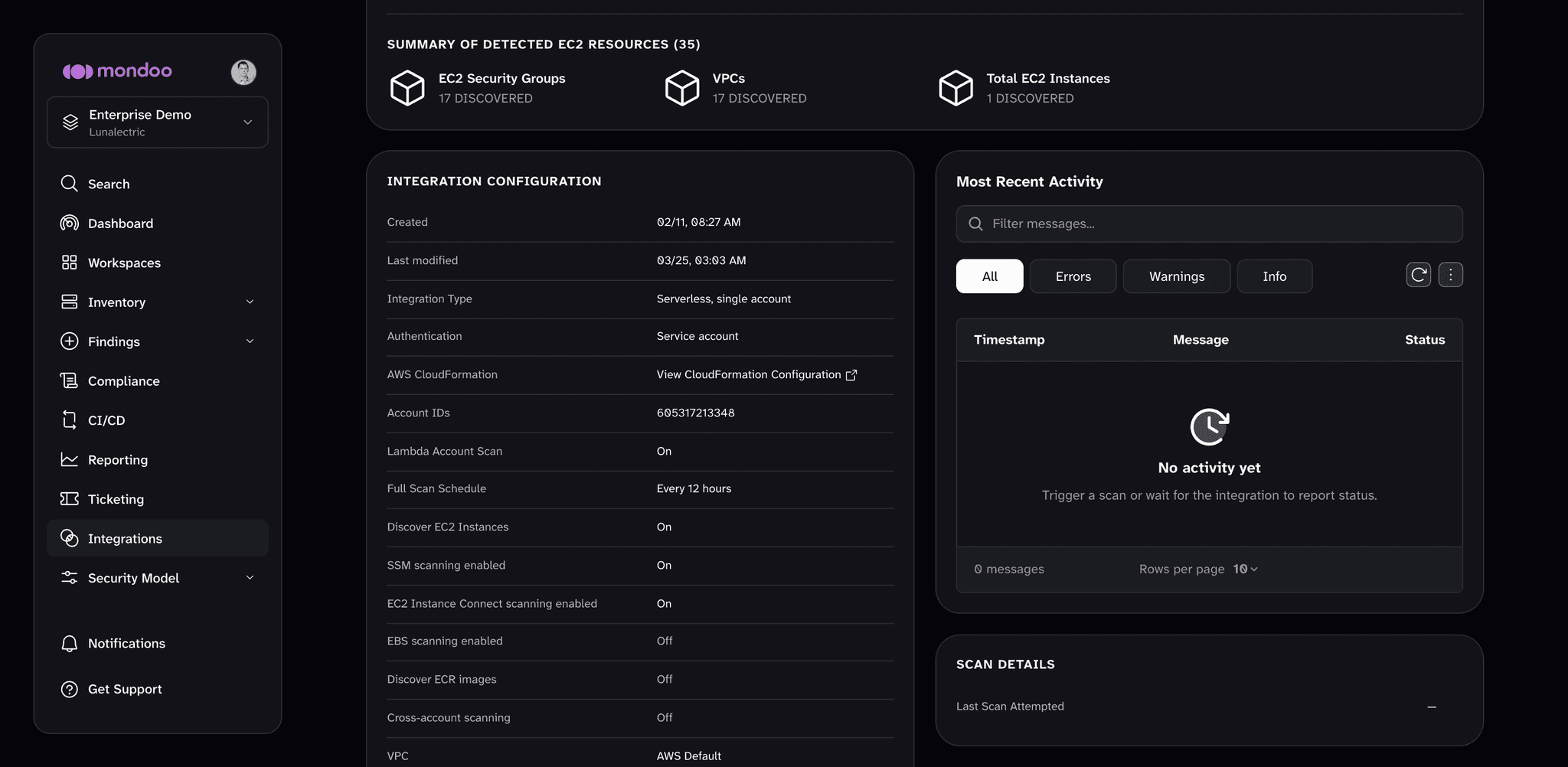Image resolution: width=1568 pixels, height=767 pixels.
Task: Change rows per page dropdown
Action: tap(1246, 569)
